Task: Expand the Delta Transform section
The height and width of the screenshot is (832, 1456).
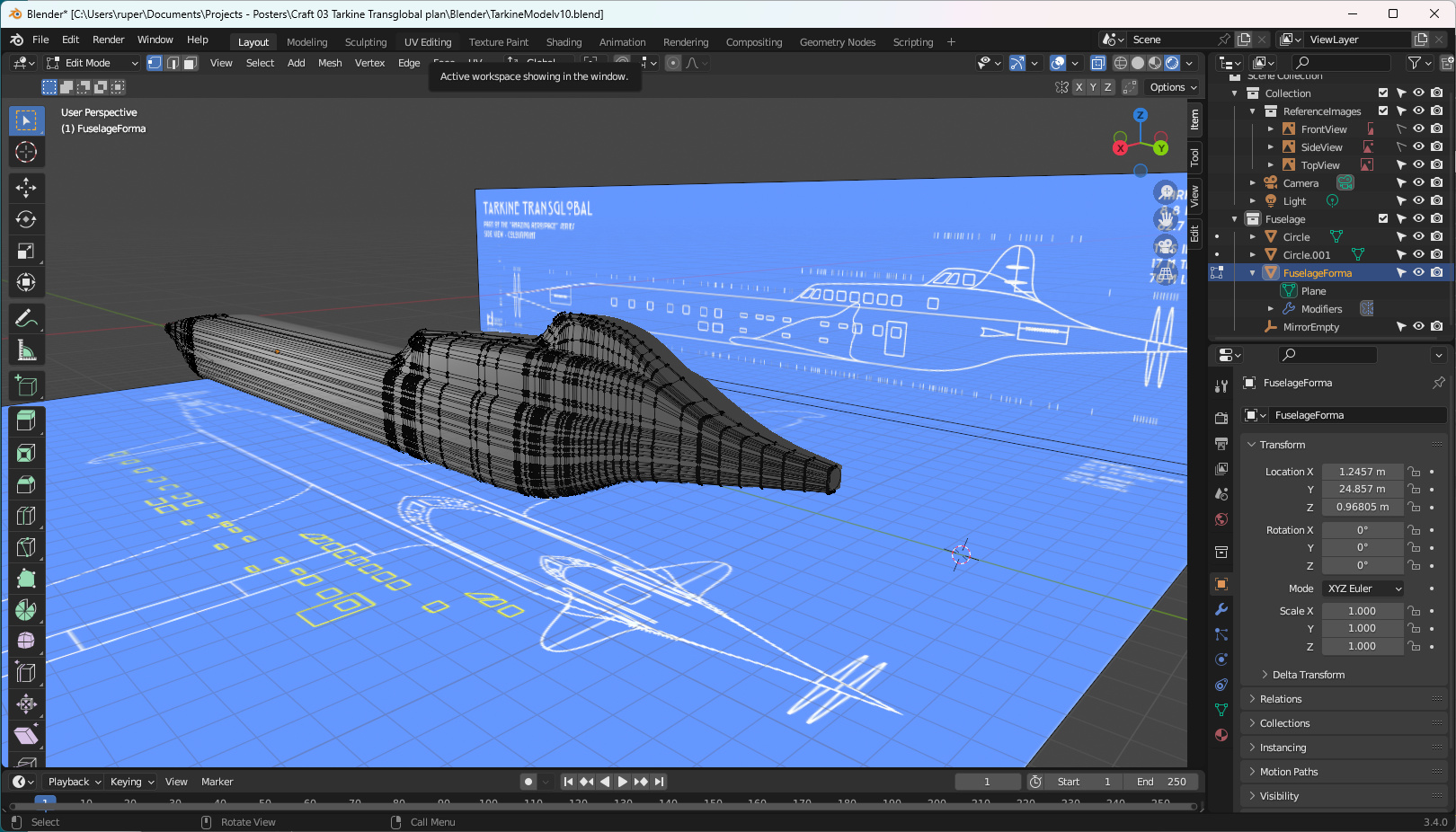Action: pyautogui.click(x=1308, y=675)
